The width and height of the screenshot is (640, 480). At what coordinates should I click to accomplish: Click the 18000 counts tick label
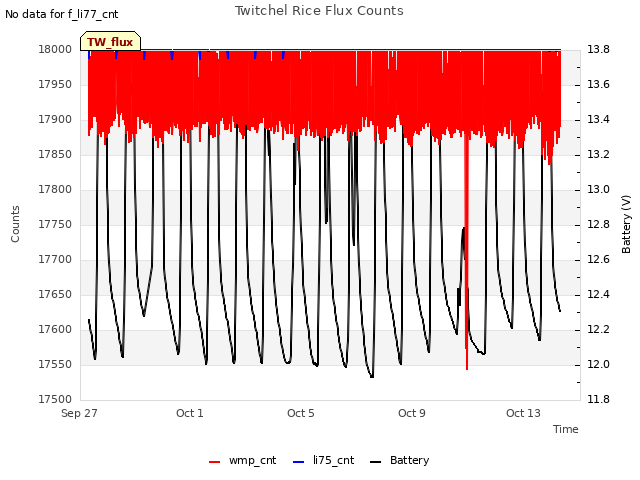click(55, 49)
